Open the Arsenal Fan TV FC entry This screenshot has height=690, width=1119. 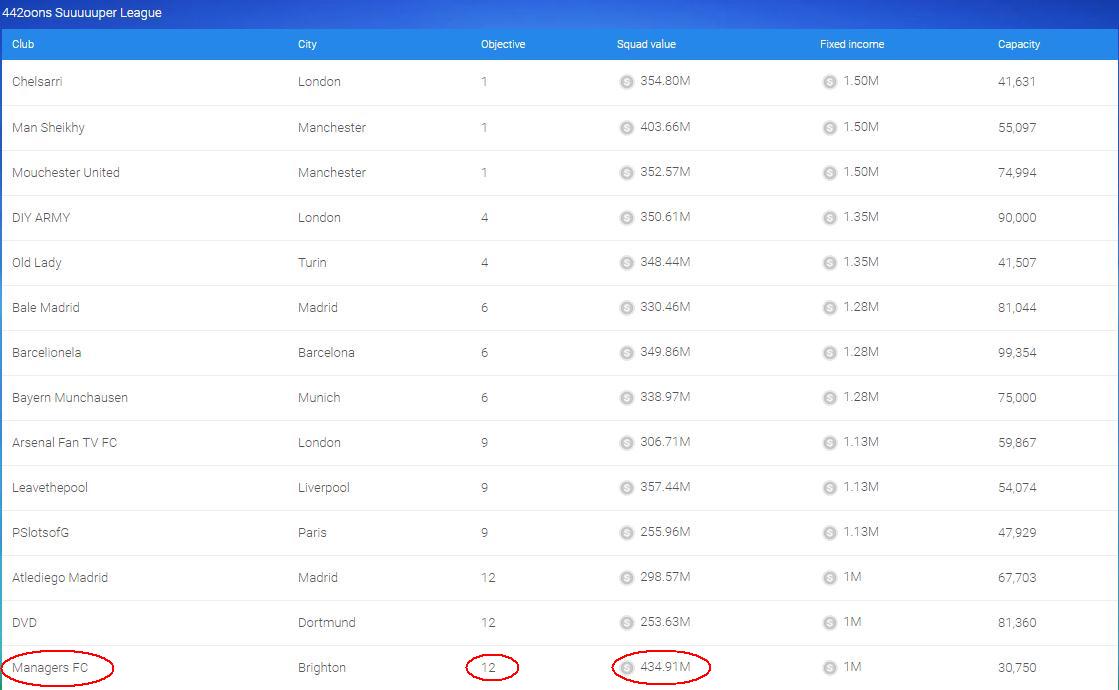64,442
